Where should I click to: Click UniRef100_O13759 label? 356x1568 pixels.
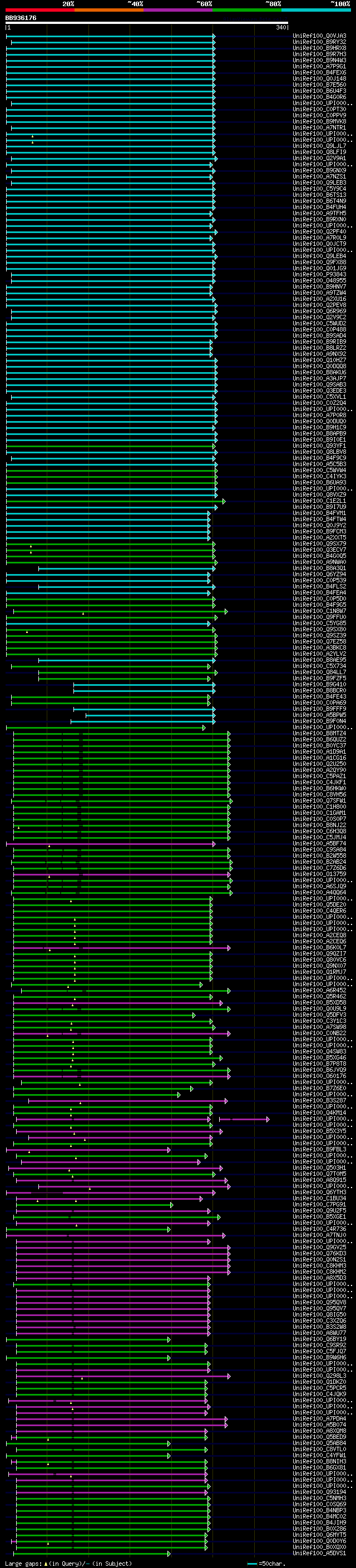point(319,874)
